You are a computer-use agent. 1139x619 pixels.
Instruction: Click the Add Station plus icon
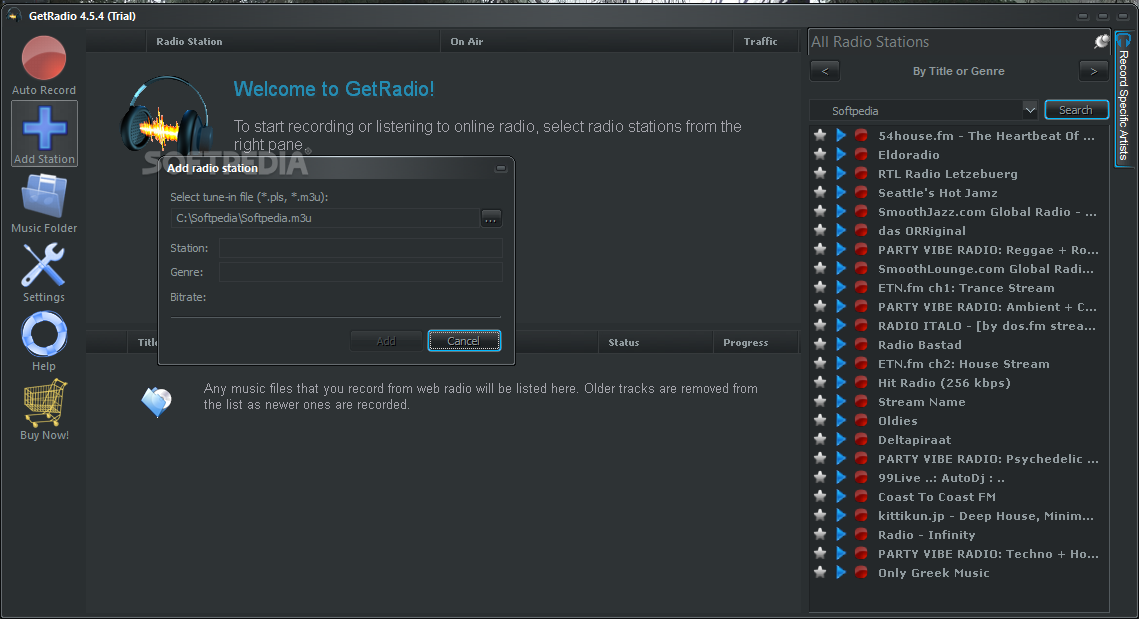[x=44, y=134]
